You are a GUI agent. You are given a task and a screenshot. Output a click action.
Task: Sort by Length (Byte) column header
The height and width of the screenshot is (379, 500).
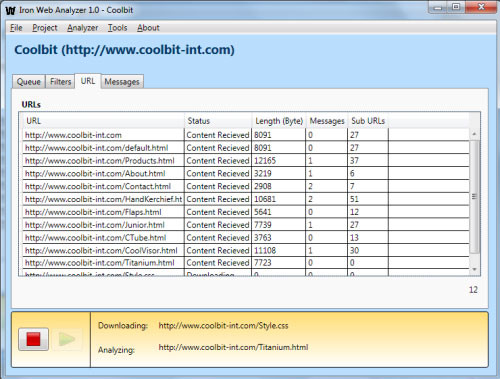(279, 121)
